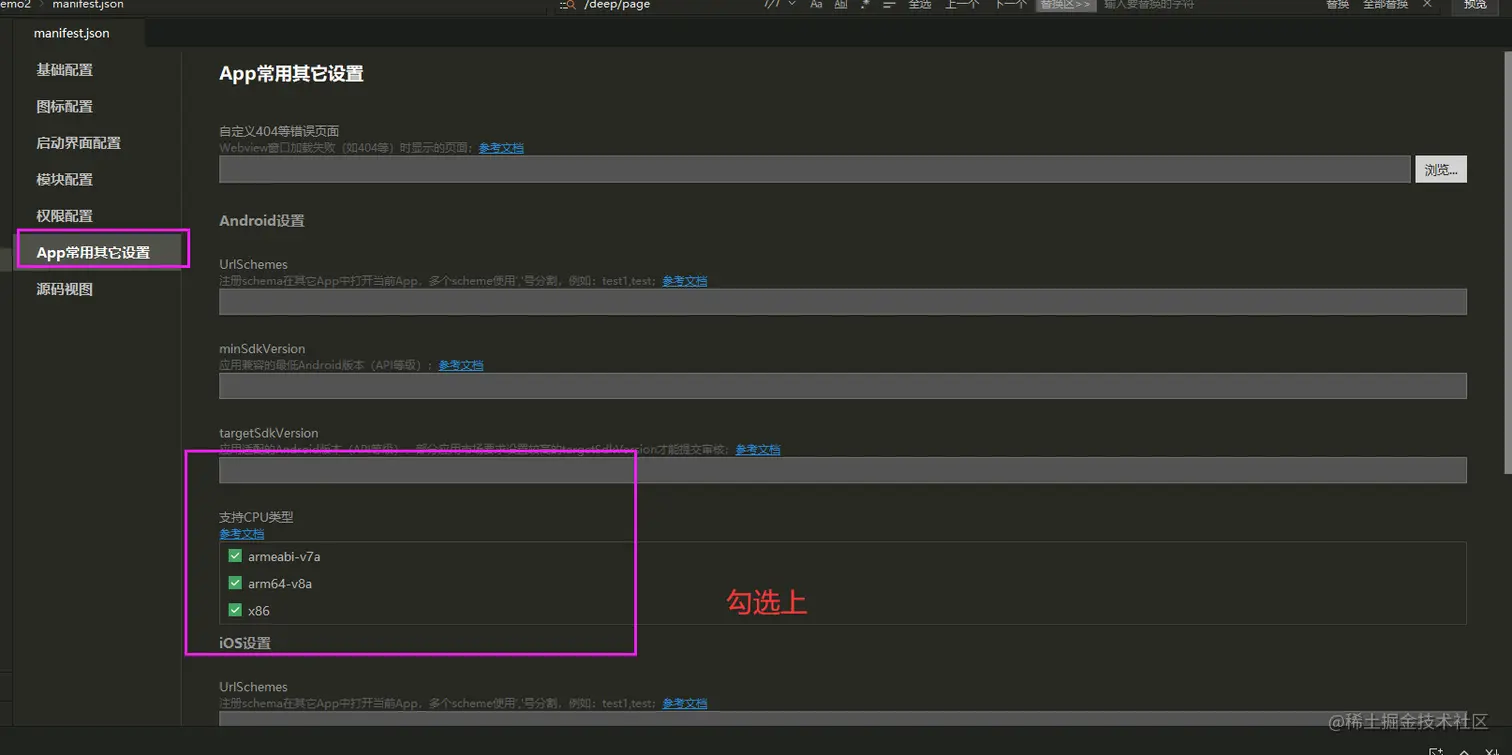Image resolution: width=1512 pixels, height=755 pixels.
Task: Click the App常用其它设置 page heading
Action: pos(291,74)
